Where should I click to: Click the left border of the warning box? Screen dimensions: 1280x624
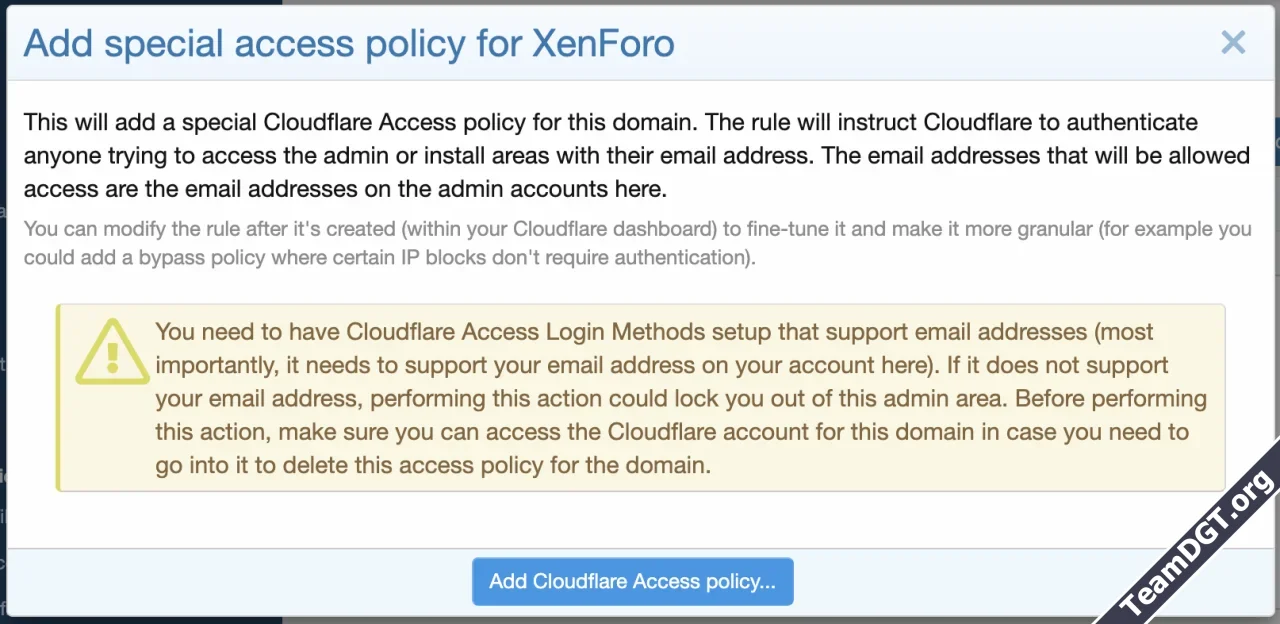59,397
